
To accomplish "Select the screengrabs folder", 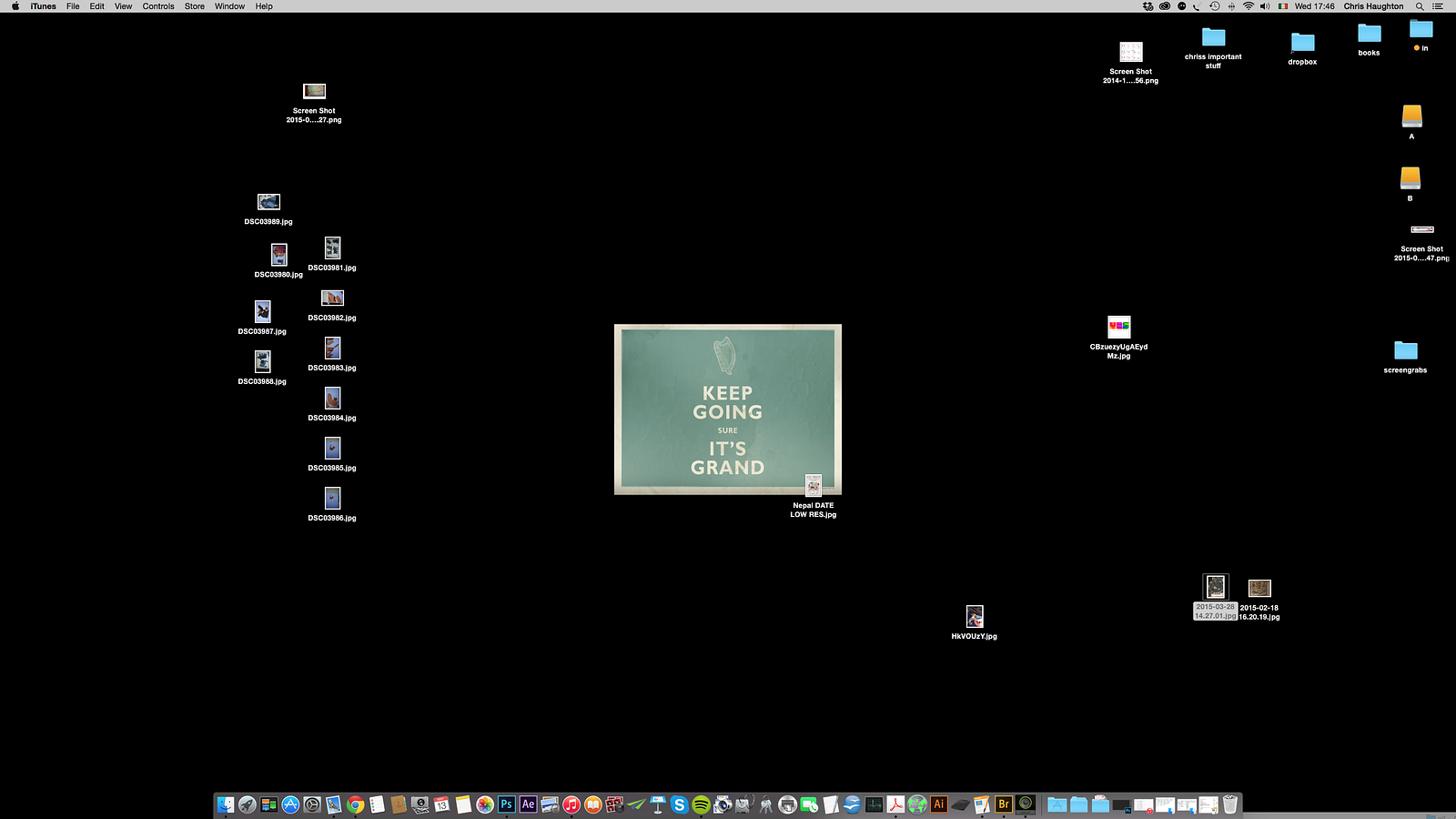I will [x=1405, y=357].
